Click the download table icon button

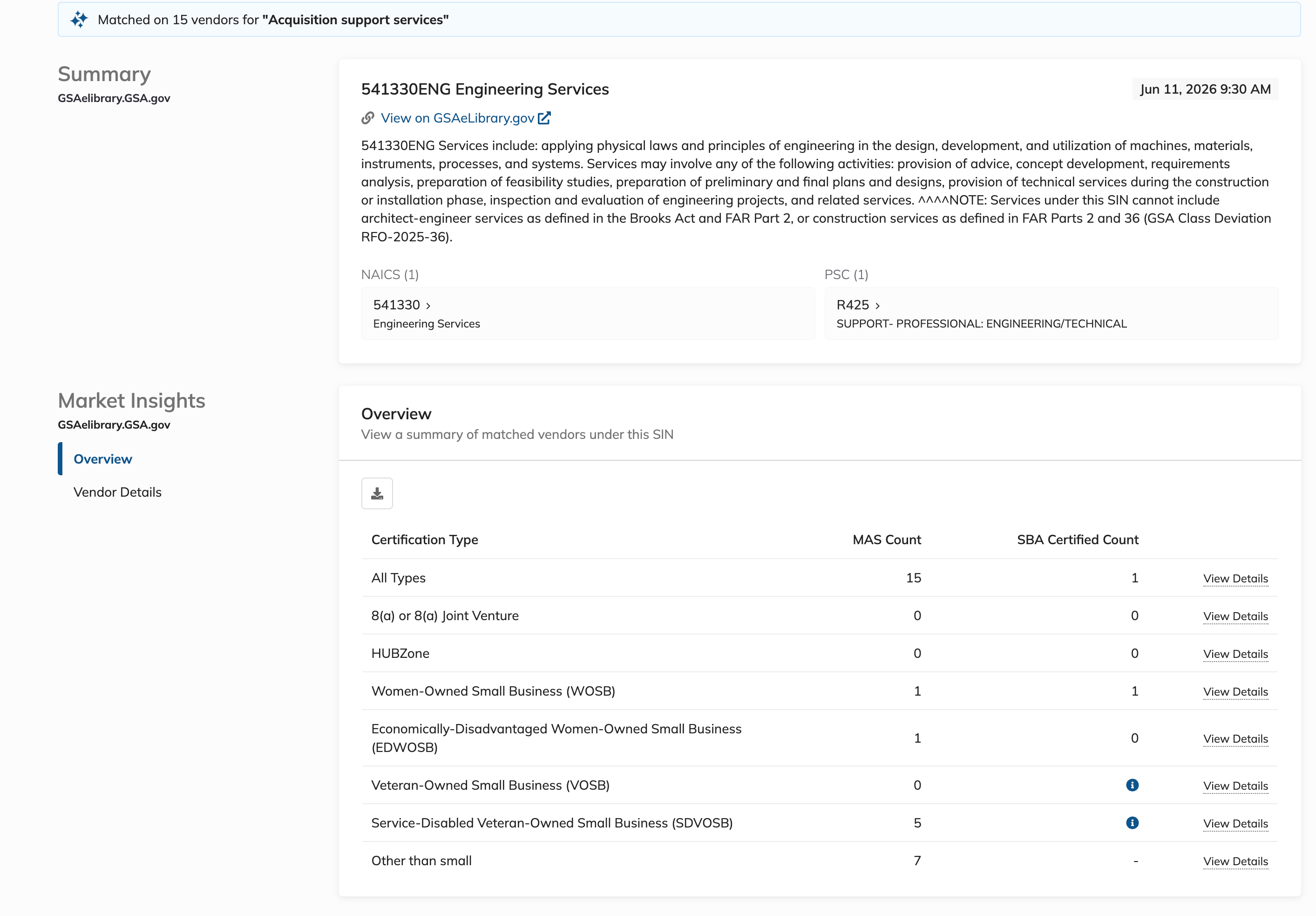tap(377, 493)
